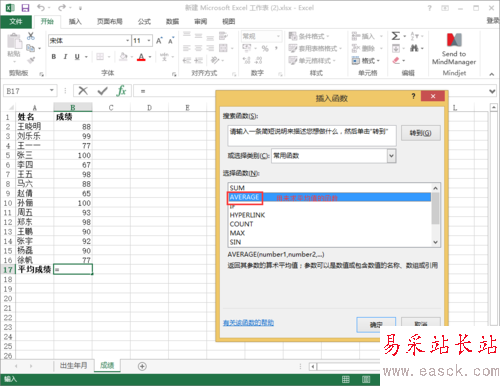Click the Sort and Filter icon
The image size is (500, 386).
[414, 36]
